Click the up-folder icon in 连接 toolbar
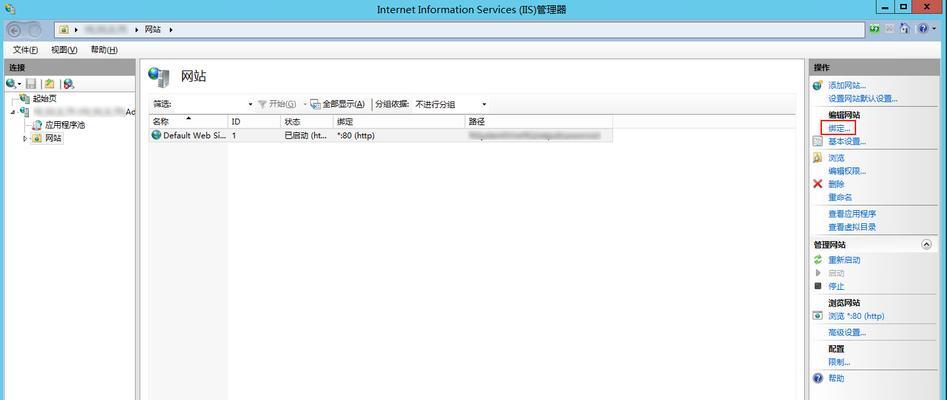The image size is (947, 400). pyautogui.click(x=50, y=84)
